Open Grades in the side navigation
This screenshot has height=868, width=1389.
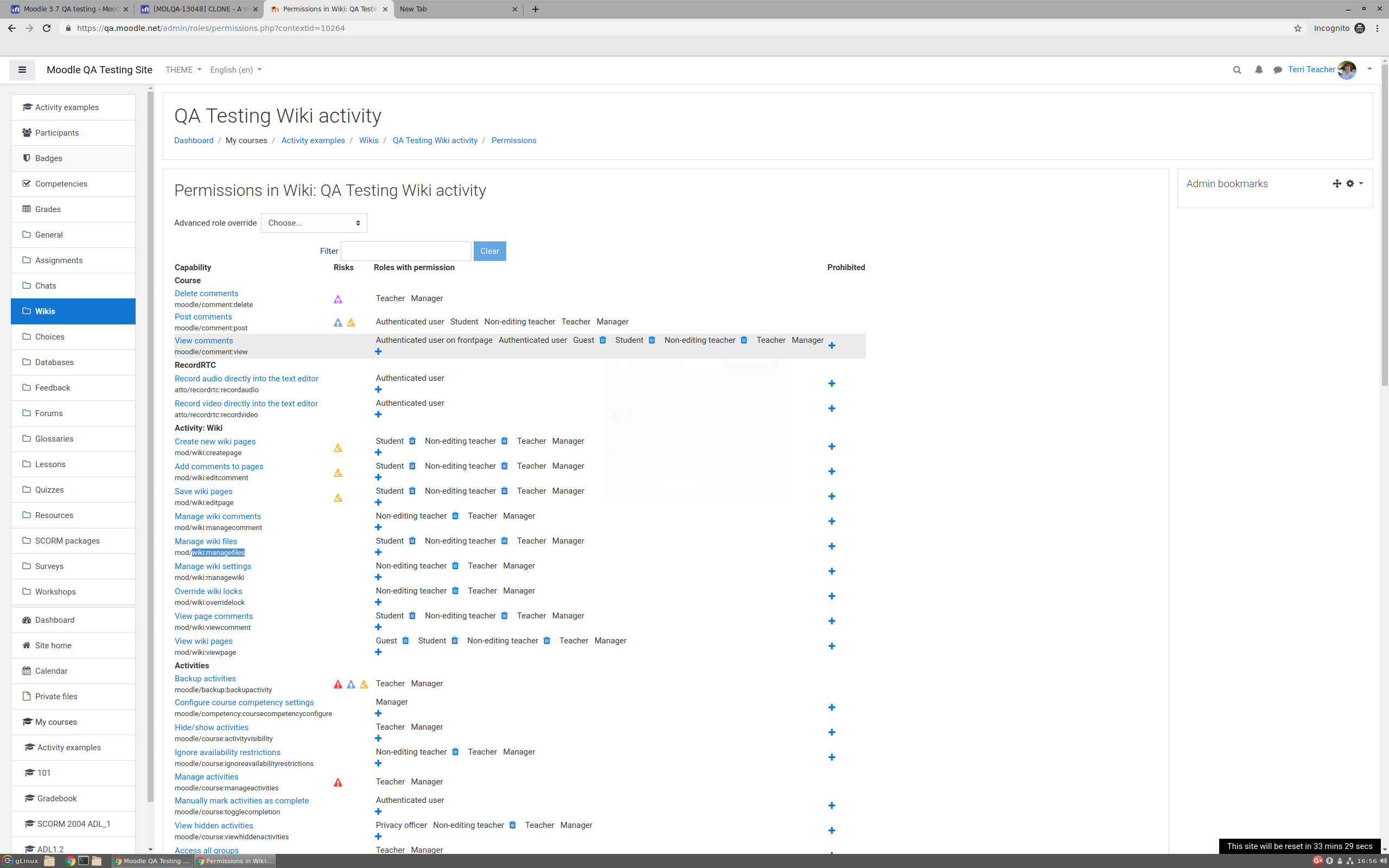(73, 209)
